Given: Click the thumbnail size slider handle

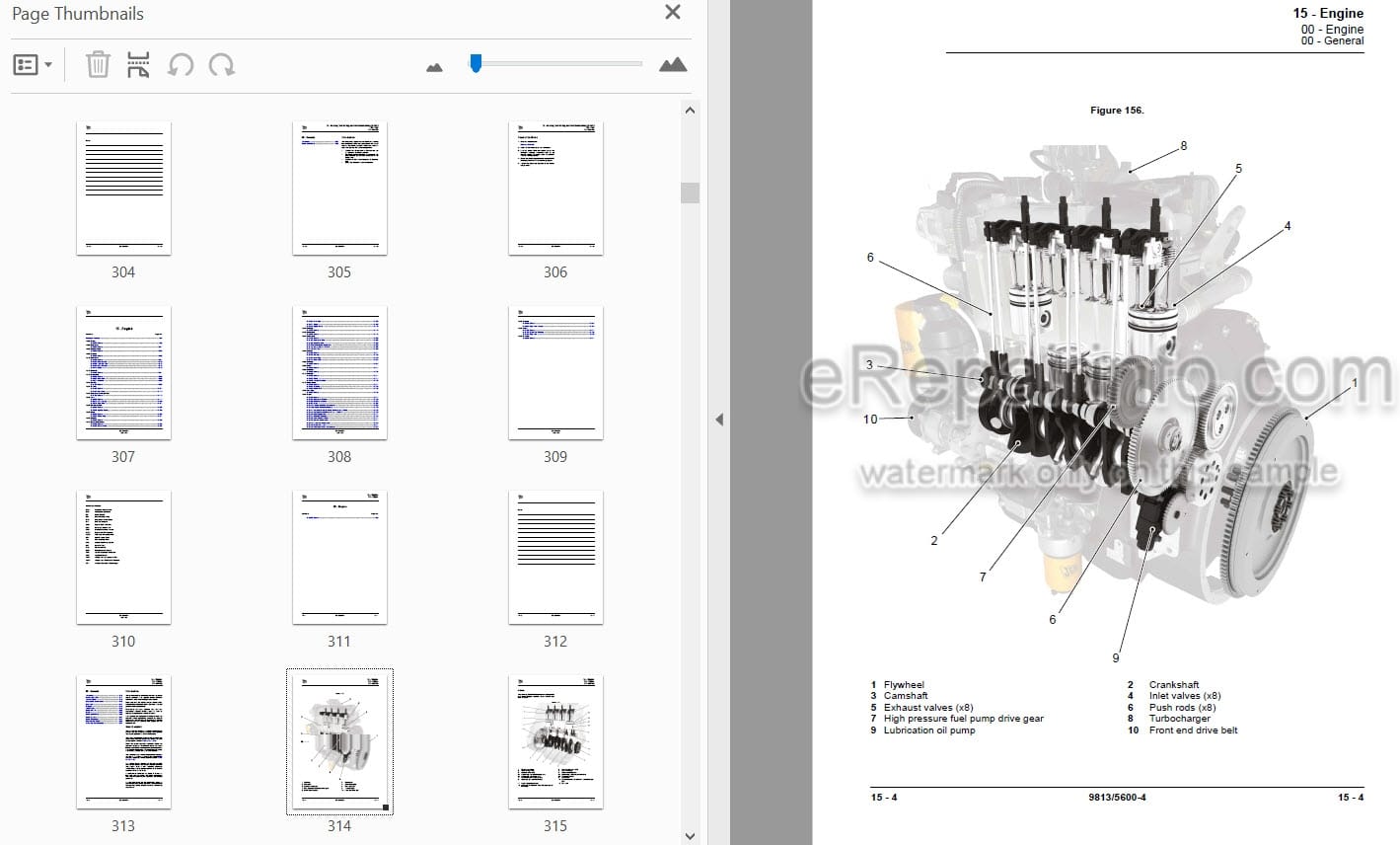Looking at the screenshot, I should pyautogui.click(x=476, y=64).
